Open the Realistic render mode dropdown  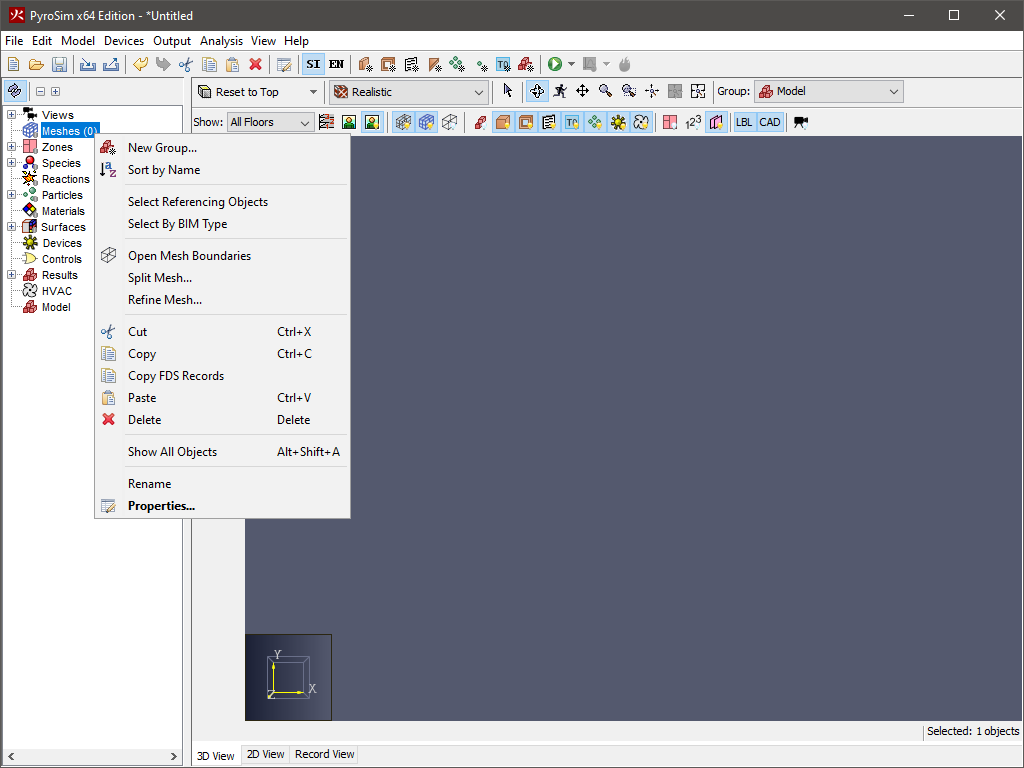[409, 92]
